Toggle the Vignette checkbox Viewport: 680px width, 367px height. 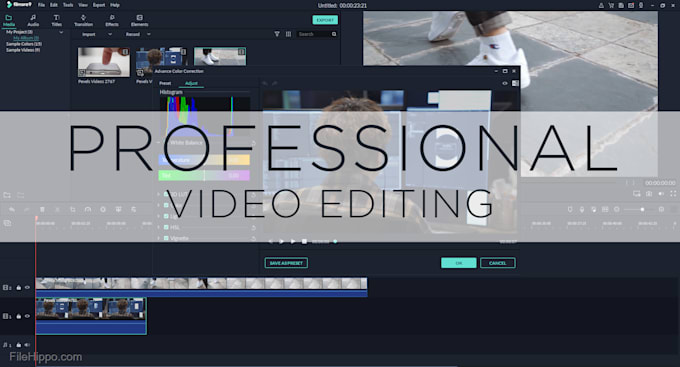(x=166, y=238)
